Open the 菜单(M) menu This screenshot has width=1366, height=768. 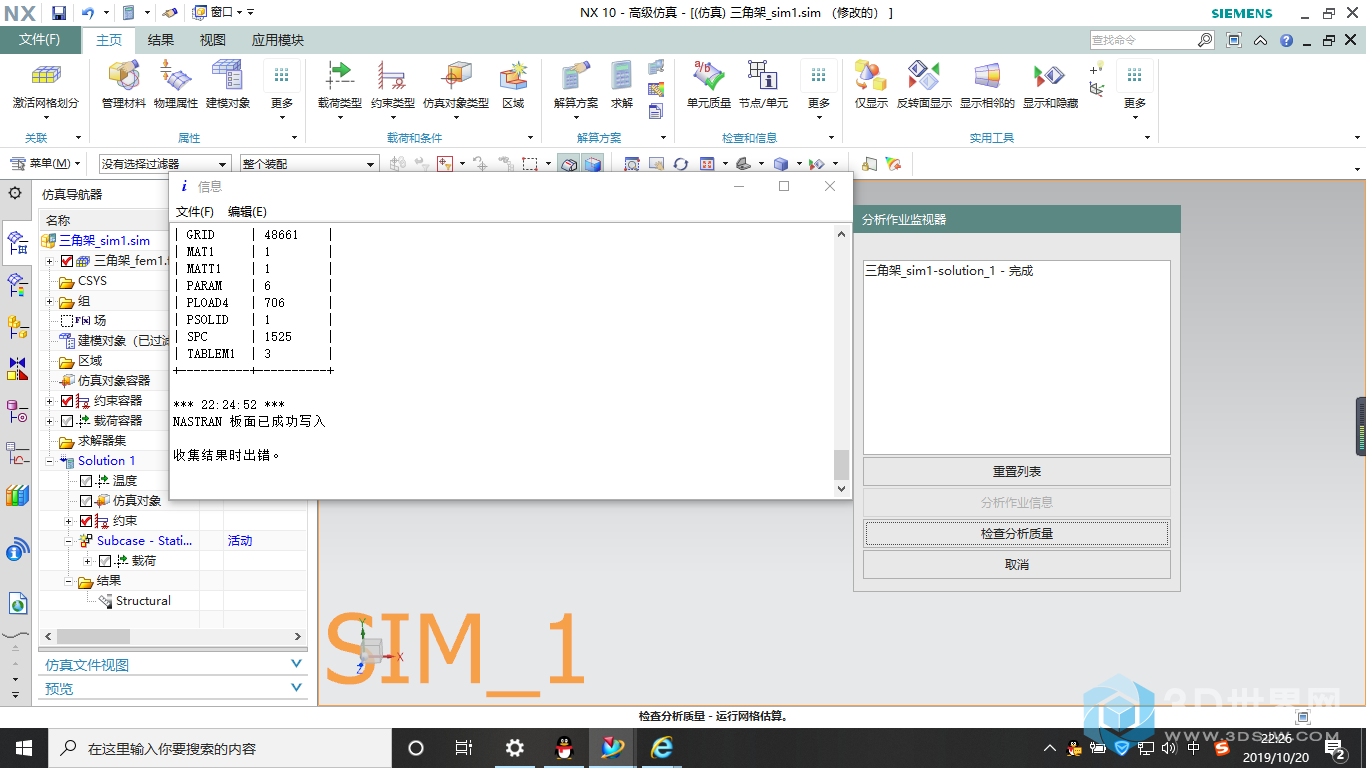46,163
